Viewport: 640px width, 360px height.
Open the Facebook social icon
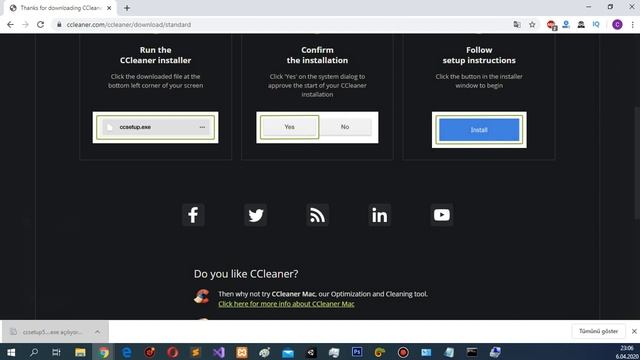193,215
